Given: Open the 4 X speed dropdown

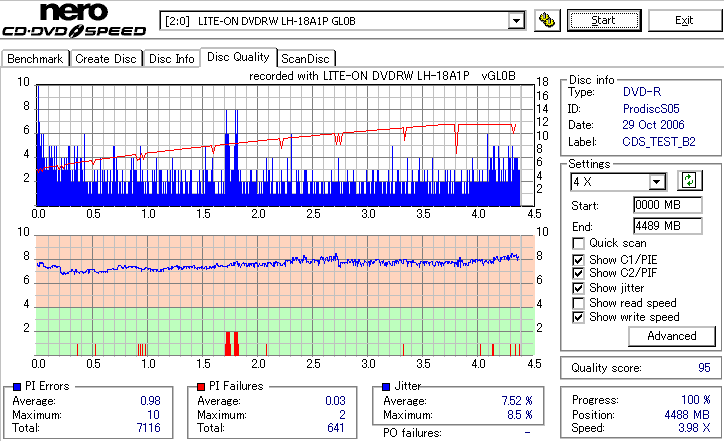Looking at the screenshot, I should [656, 182].
